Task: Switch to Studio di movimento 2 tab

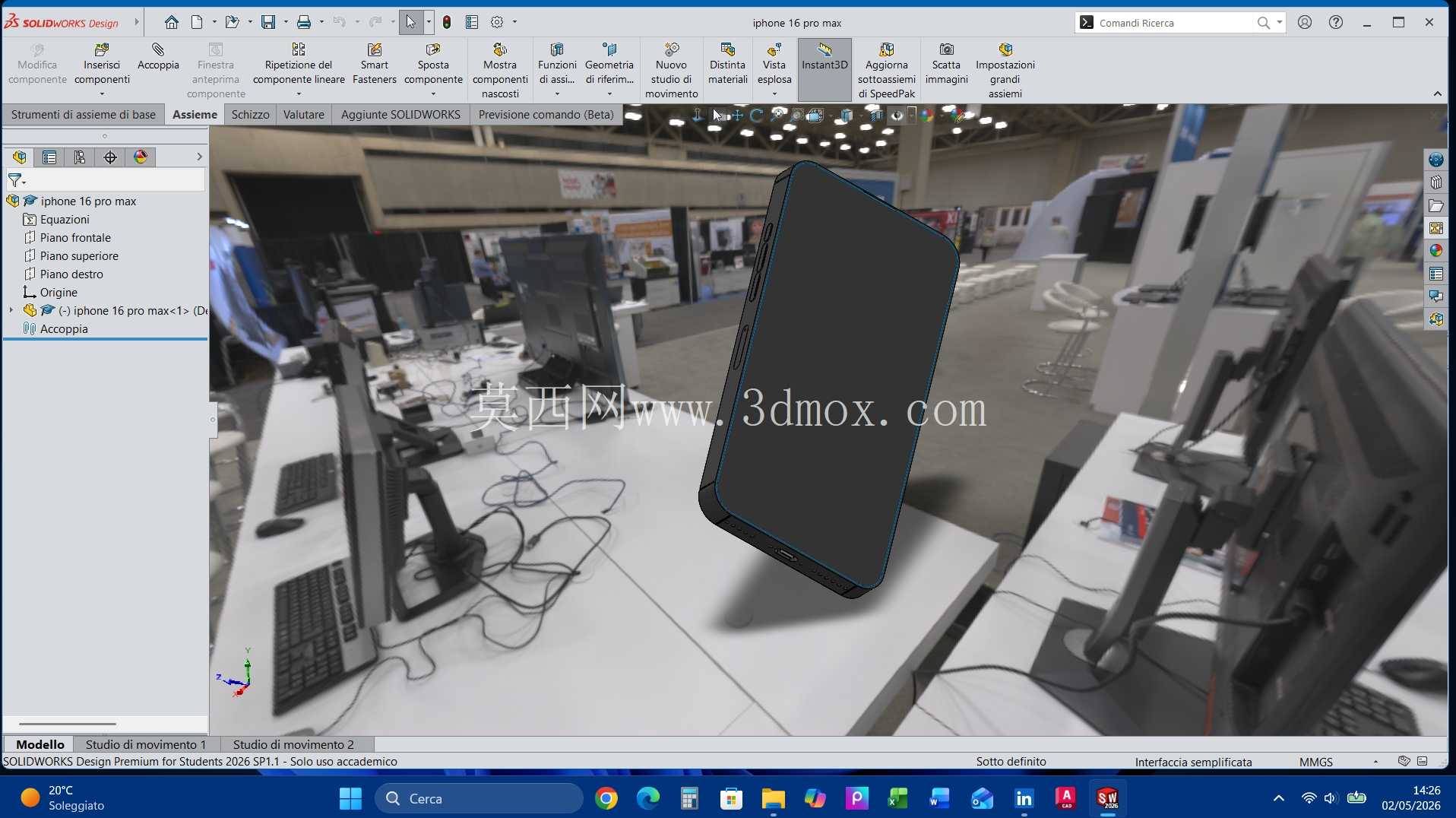Action: coord(293,744)
